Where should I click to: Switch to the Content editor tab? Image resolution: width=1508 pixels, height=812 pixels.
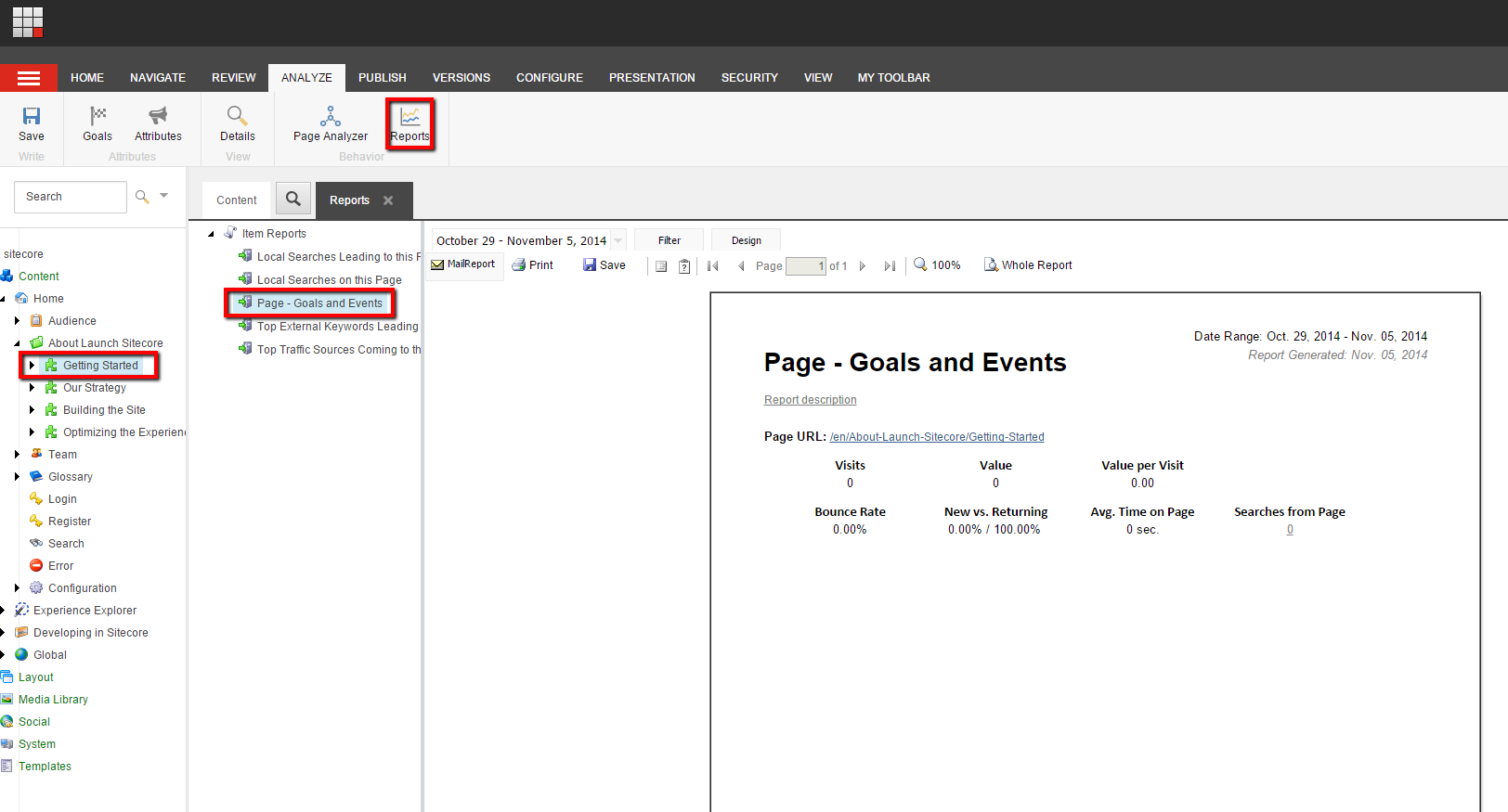(x=237, y=200)
